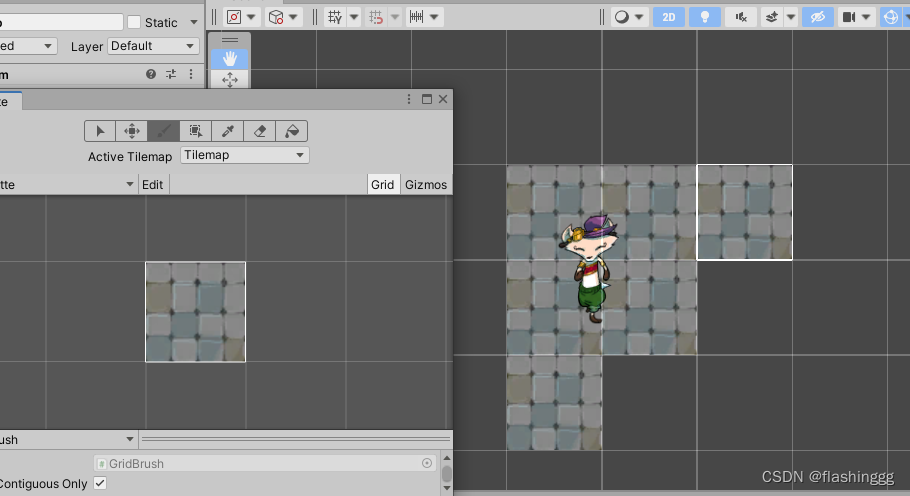Viewport: 910px width, 496px height.
Task: Click the GridBrush script field
Action: [x=264, y=463]
